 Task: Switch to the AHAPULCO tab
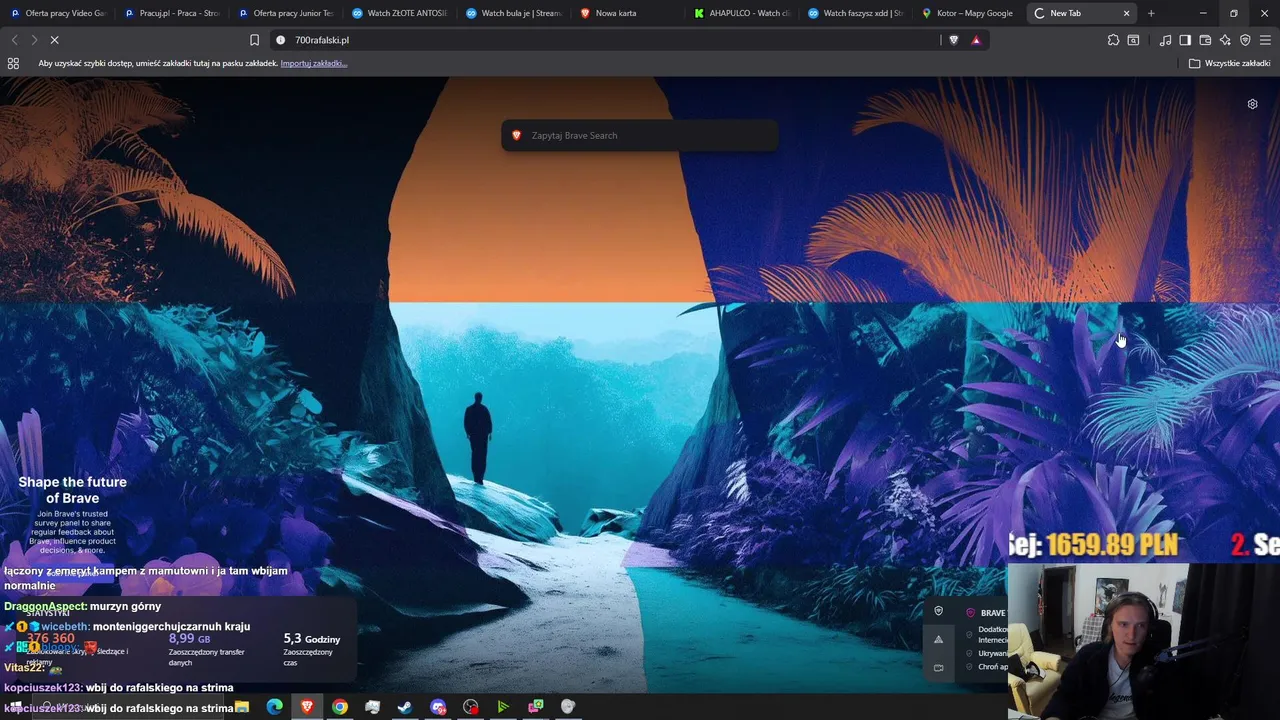coord(742,13)
